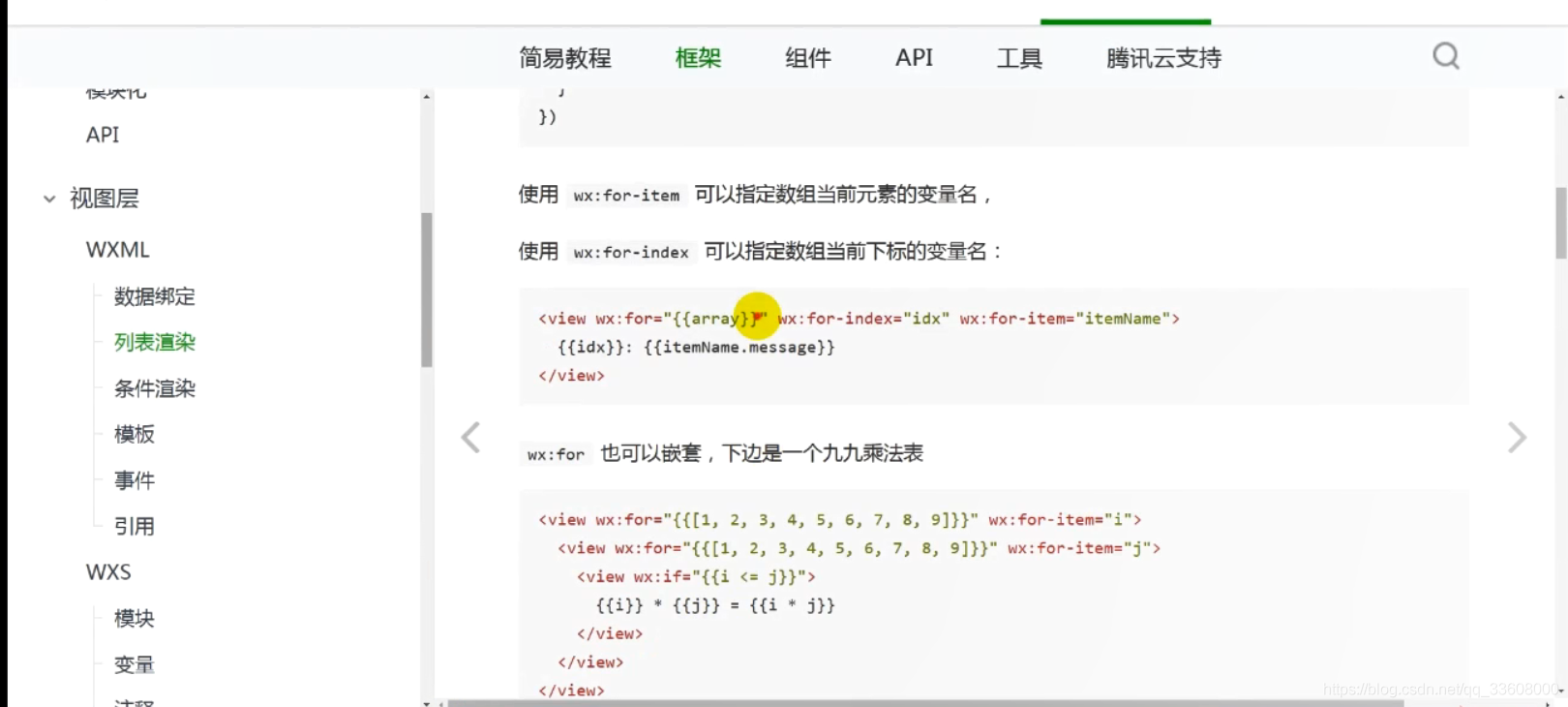The height and width of the screenshot is (707, 1568).
Task: Click the sidebar vertical scrollbar thumb
Action: (427, 290)
